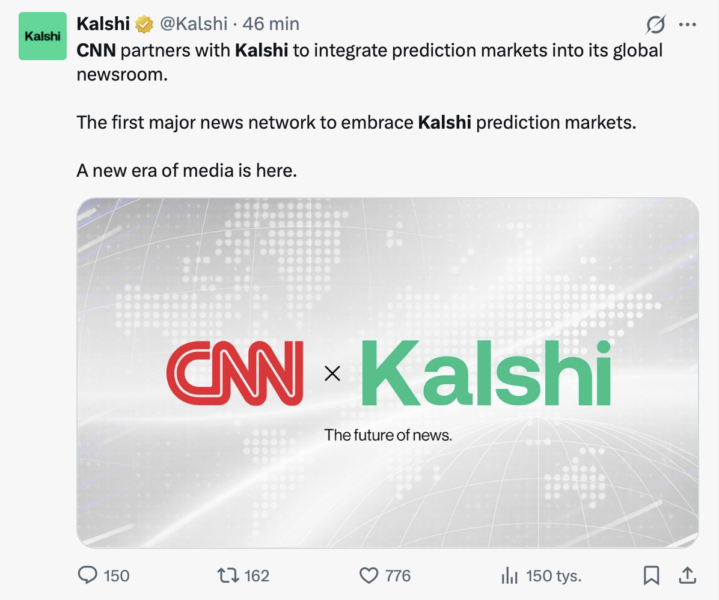Click the 150 replies count
Image resolution: width=719 pixels, height=600 pixels.
tap(117, 576)
